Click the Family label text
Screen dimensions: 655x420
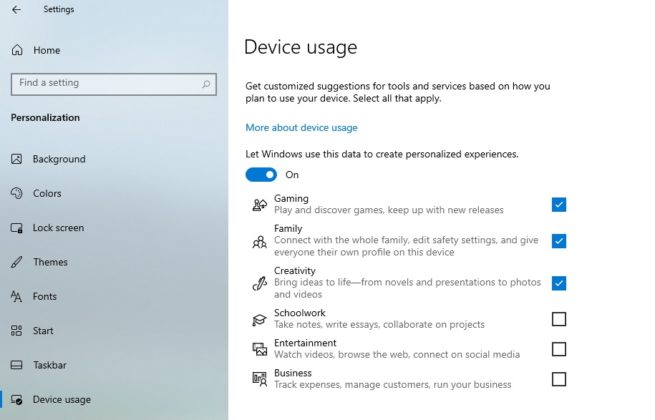tap(288, 229)
